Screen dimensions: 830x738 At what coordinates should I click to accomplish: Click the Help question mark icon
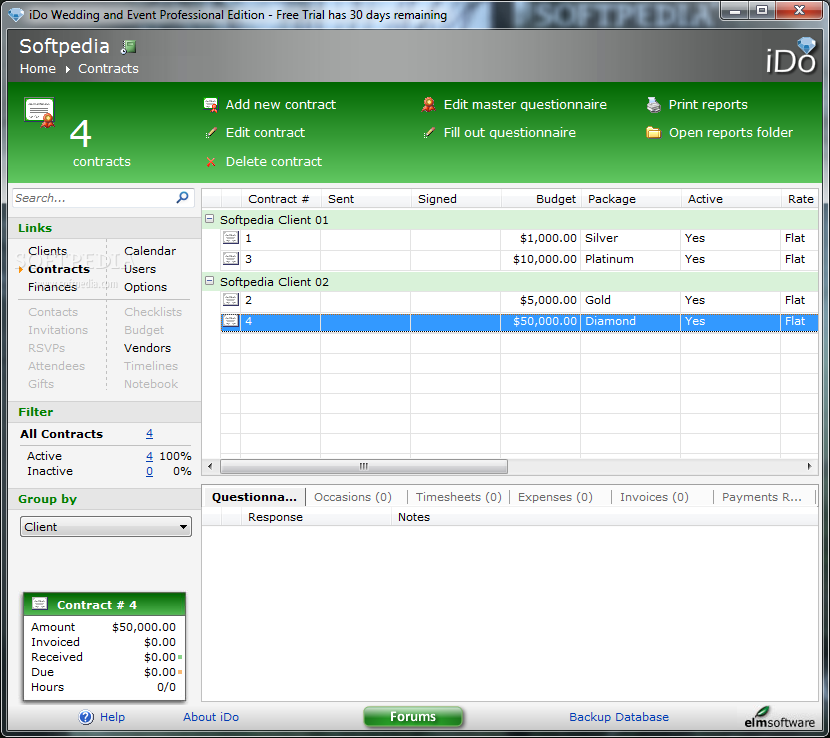[86, 717]
